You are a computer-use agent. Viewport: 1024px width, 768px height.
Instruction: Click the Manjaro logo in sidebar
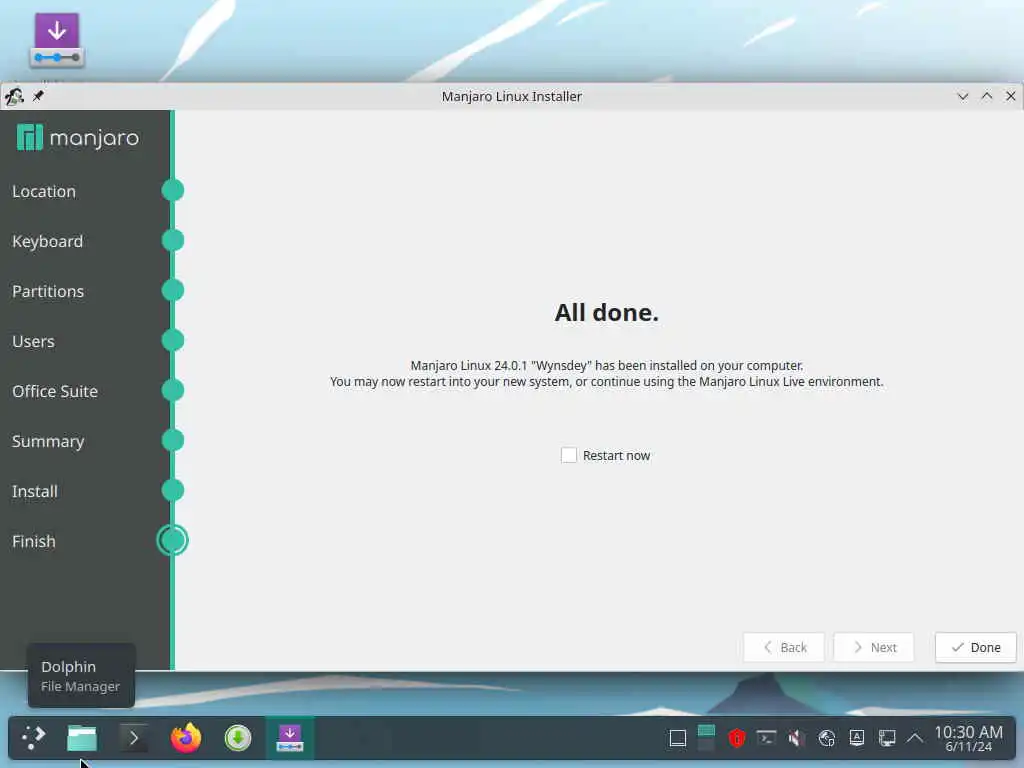point(78,138)
